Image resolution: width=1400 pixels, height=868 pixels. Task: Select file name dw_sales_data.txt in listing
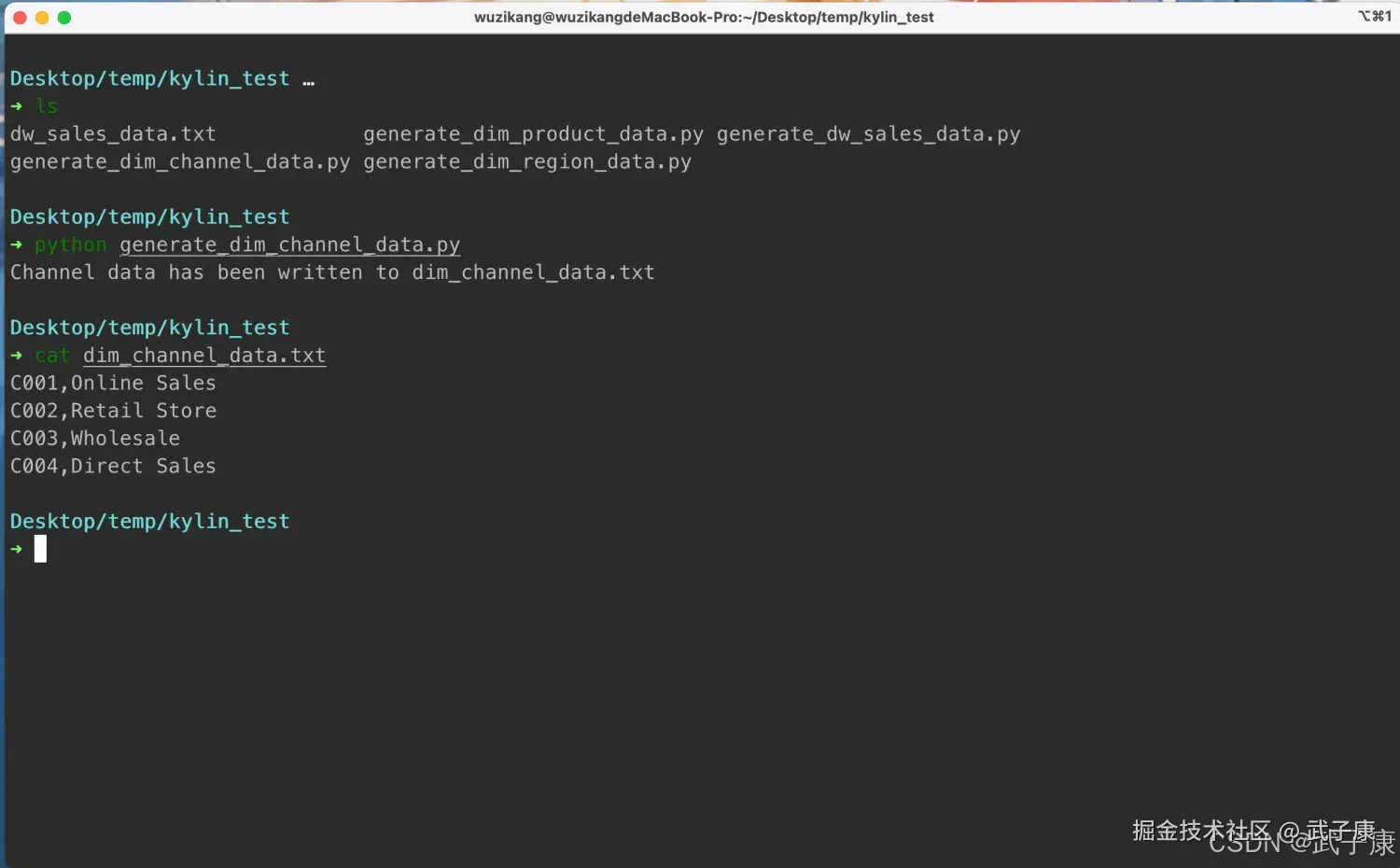tap(113, 134)
